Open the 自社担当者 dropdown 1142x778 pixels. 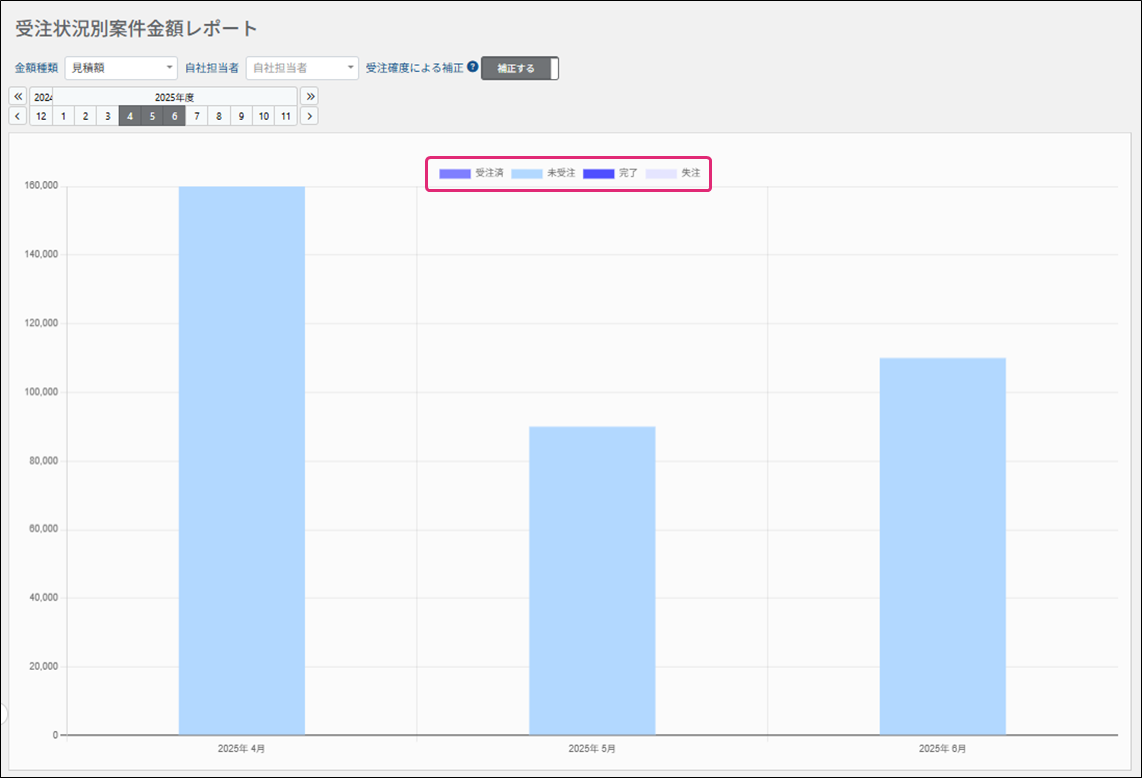pos(302,68)
